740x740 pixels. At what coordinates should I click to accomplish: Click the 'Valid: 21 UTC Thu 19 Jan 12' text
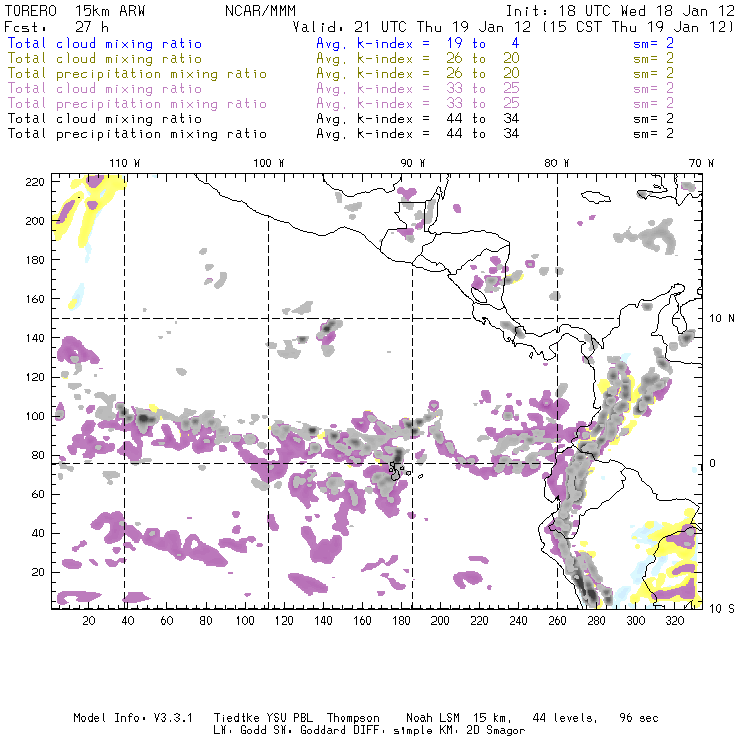tap(412, 26)
